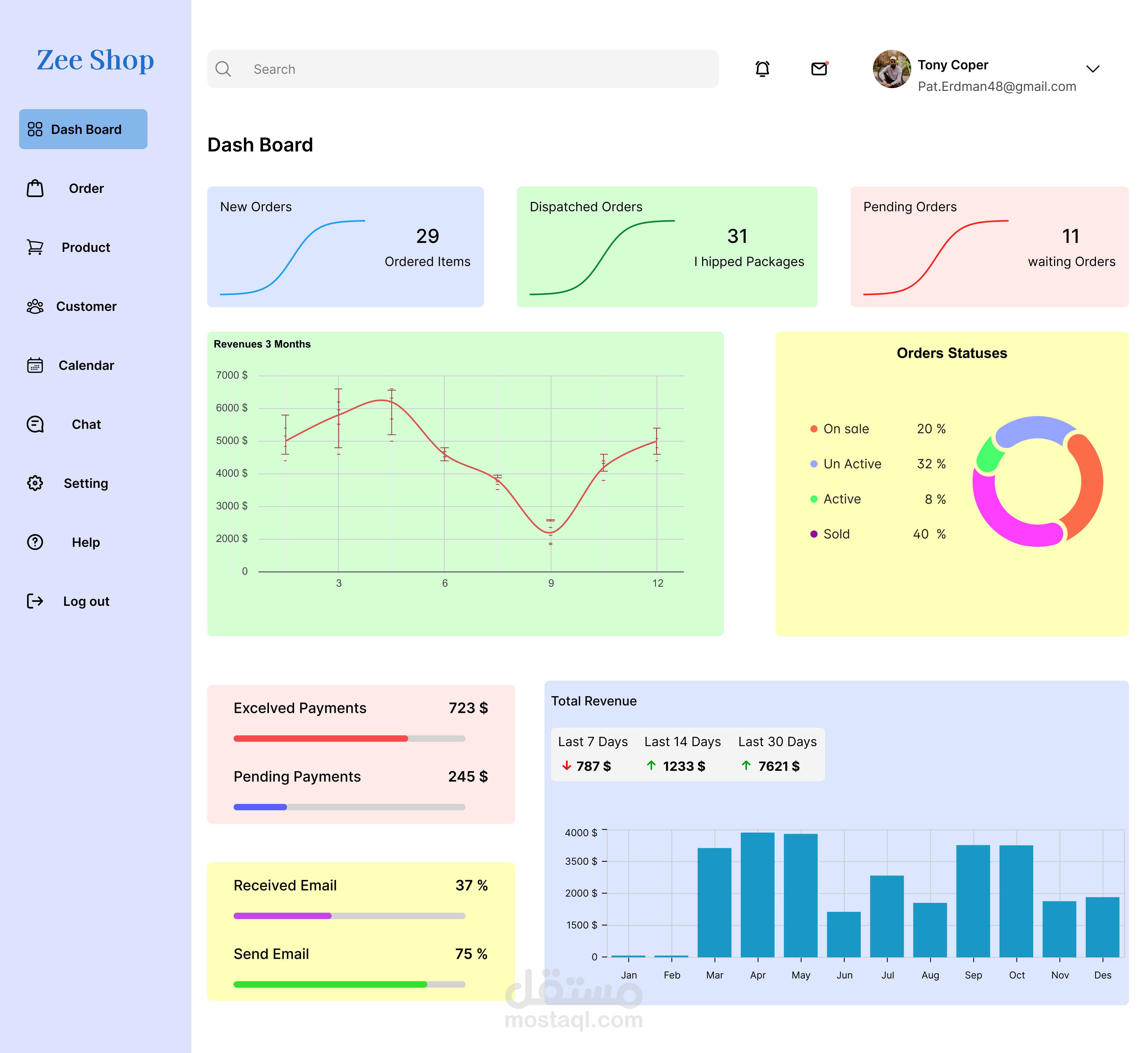Expand the user profile dropdown chevron
Image resolution: width=1148 pixels, height=1053 pixels.
tap(1092, 69)
